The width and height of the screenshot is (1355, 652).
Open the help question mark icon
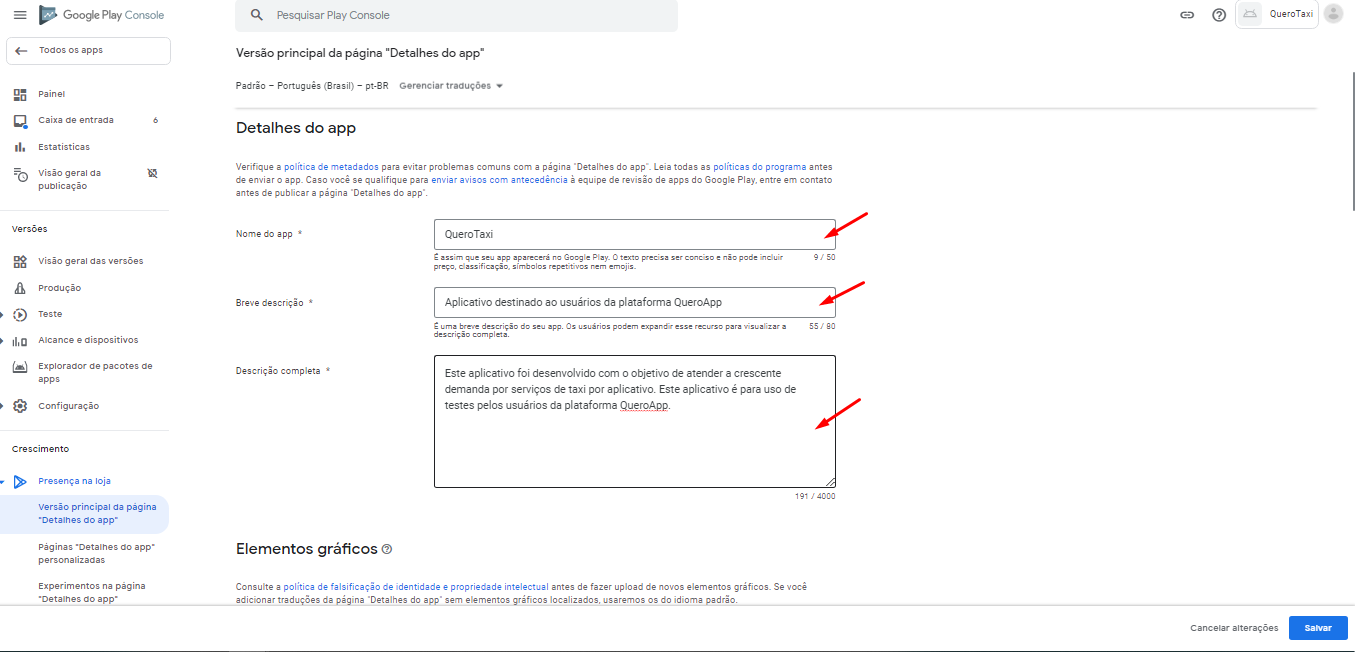pyautogui.click(x=1219, y=15)
